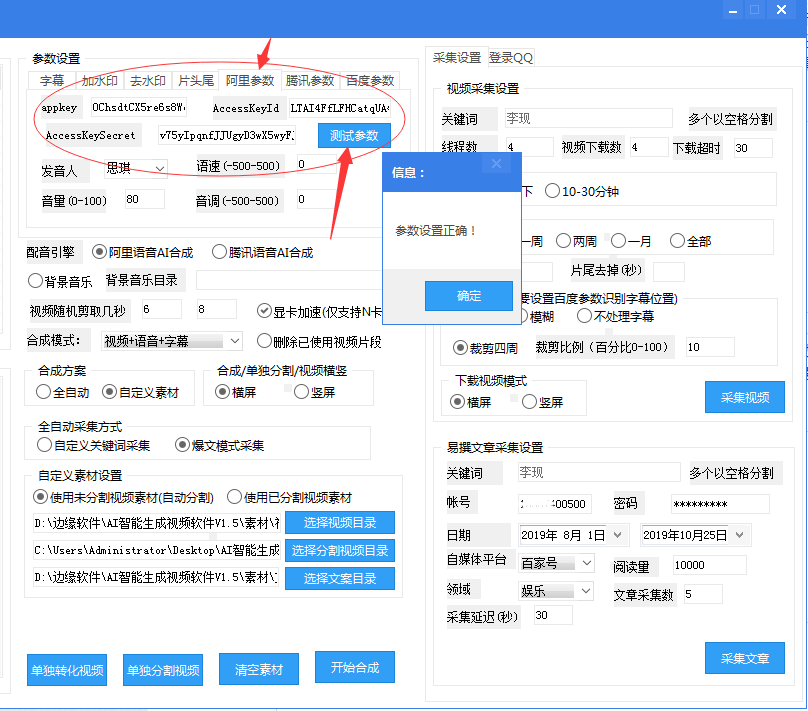
Task: Click the 测试参数 button
Action: (354, 136)
